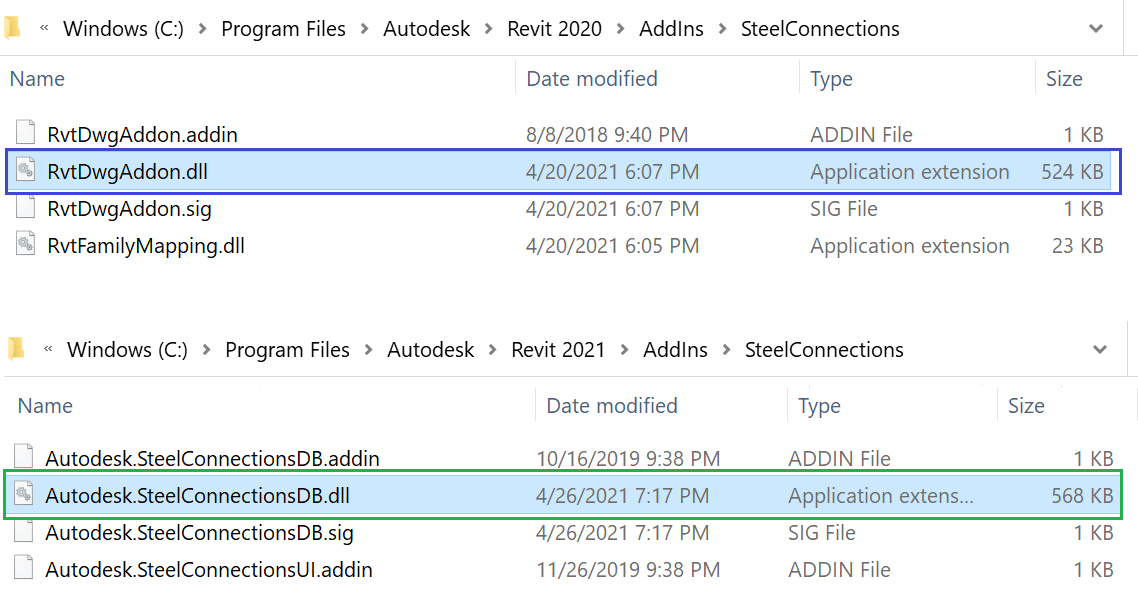Screen dimensions: 1138x601
Task: Expand the breadcrumb arrow after Revit 2020
Action: coord(619,28)
